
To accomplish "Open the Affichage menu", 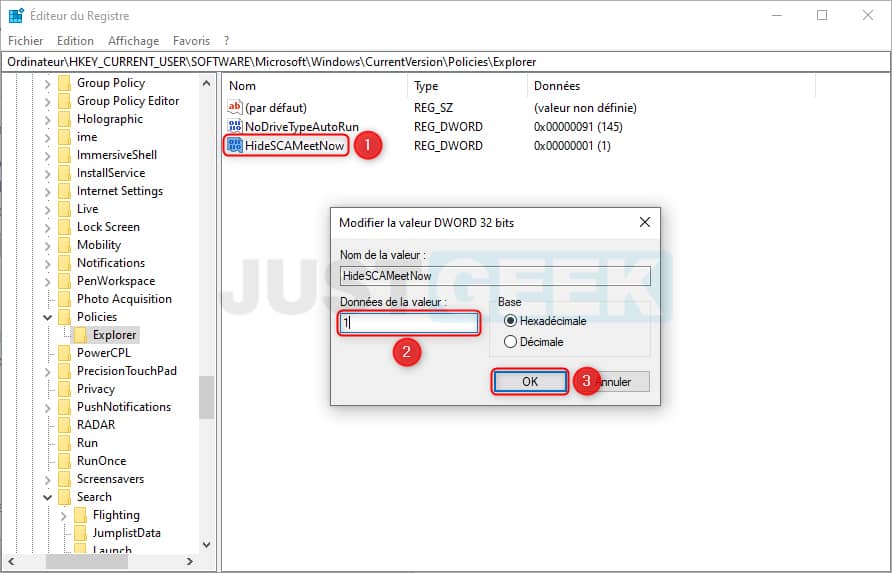I will pos(134,41).
